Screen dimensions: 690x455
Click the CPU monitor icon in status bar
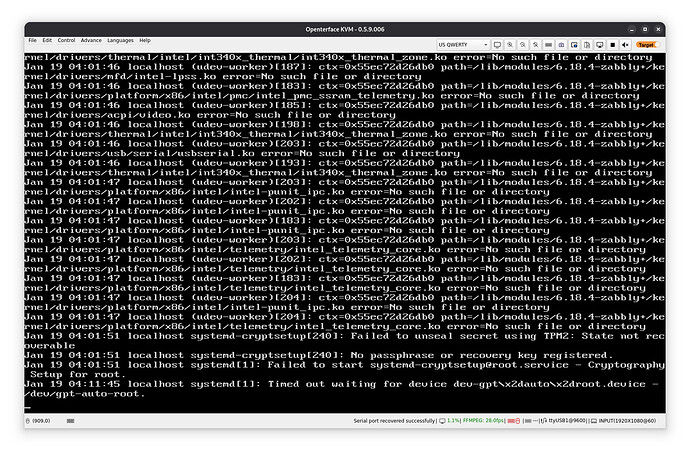(x=442, y=421)
